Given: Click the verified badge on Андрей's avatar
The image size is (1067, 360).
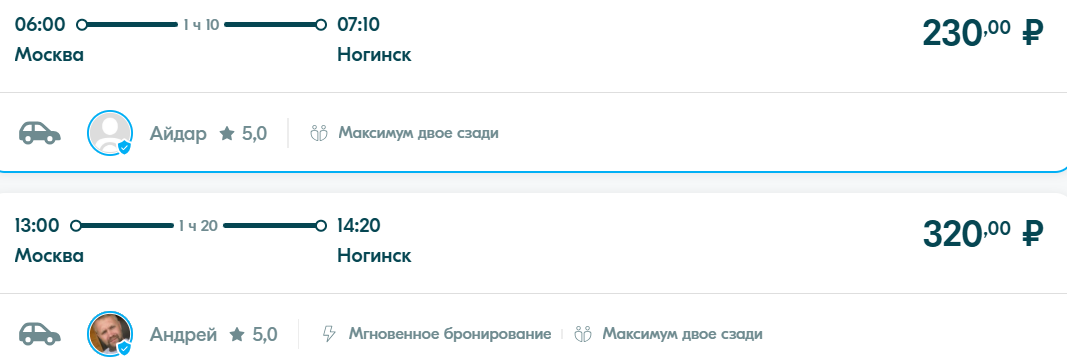Looking at the screenshot, I should (x=124, y=348).
